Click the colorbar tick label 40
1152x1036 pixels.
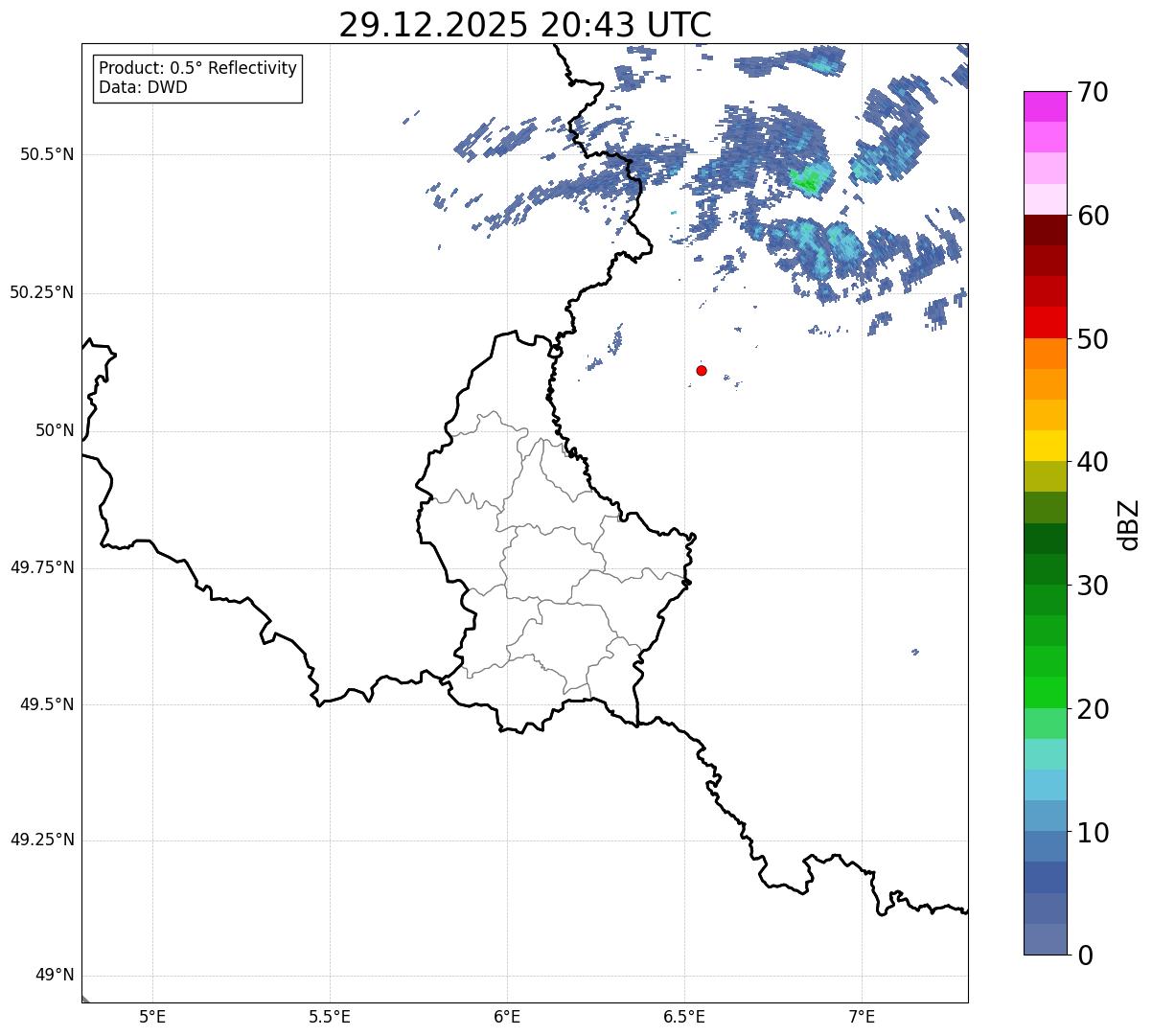click(1095, 462)
